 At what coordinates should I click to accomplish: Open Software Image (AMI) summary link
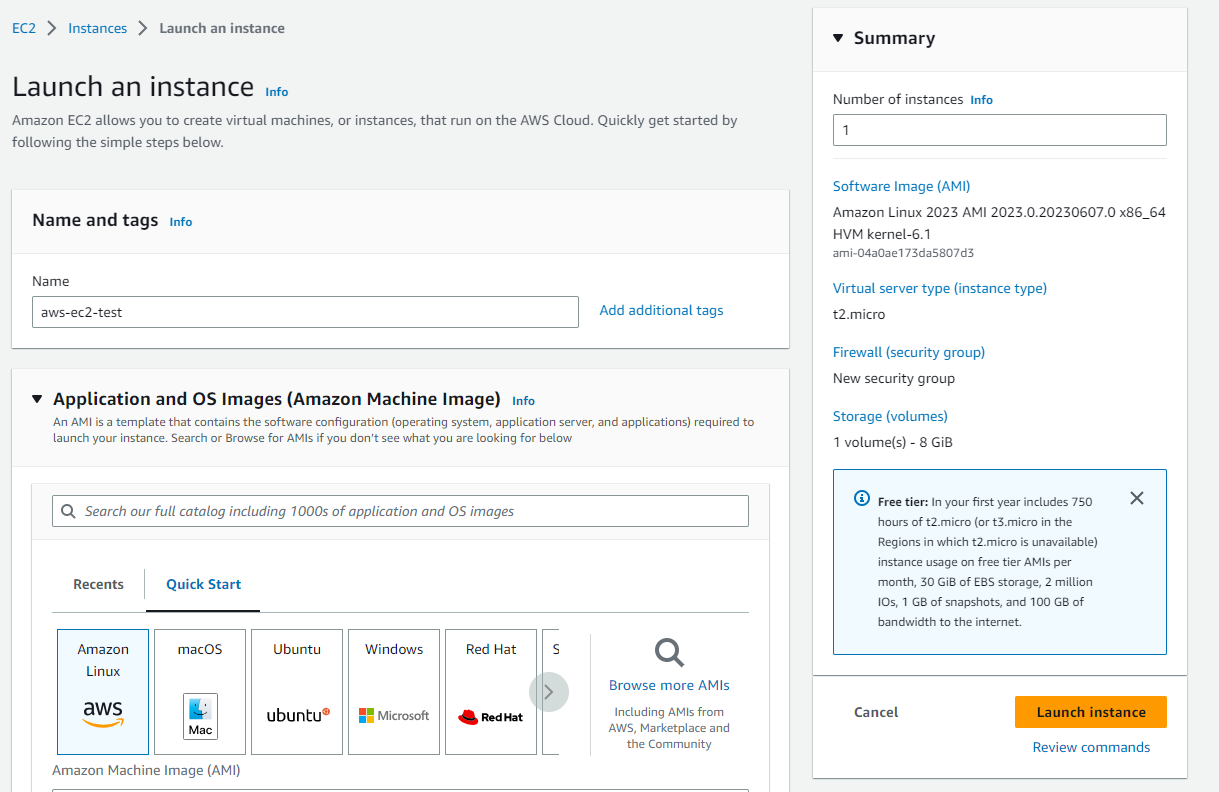[x=902, y=186]
